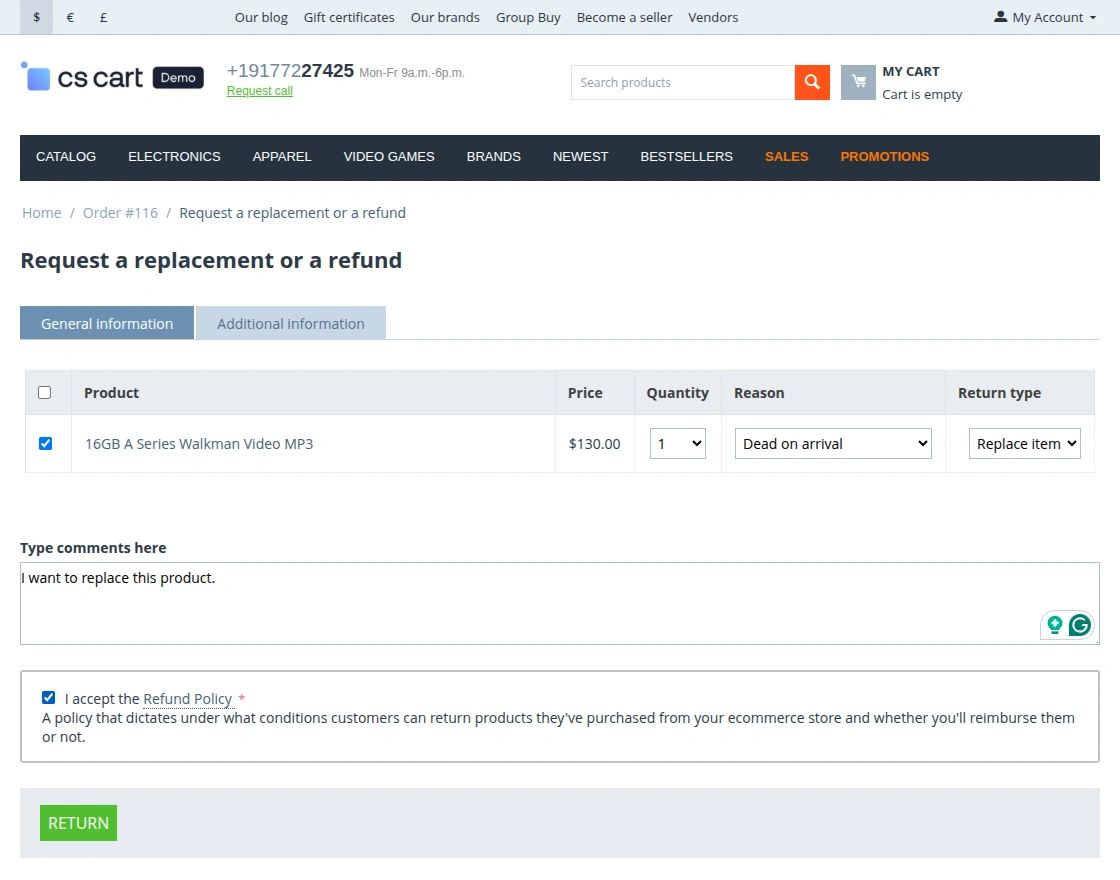The image size is (1120, 880).
Task: Switch to Additional information tab
Action: 291,324
